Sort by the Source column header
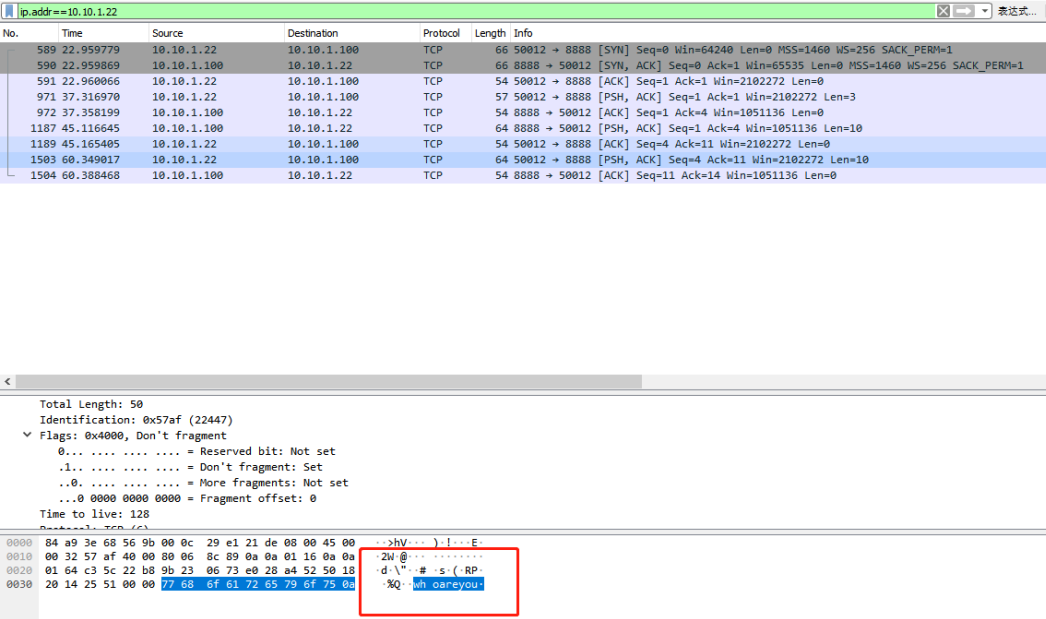Image resolution: width=1046 pixels, height=619 pixels. click(x=216, y=33)
